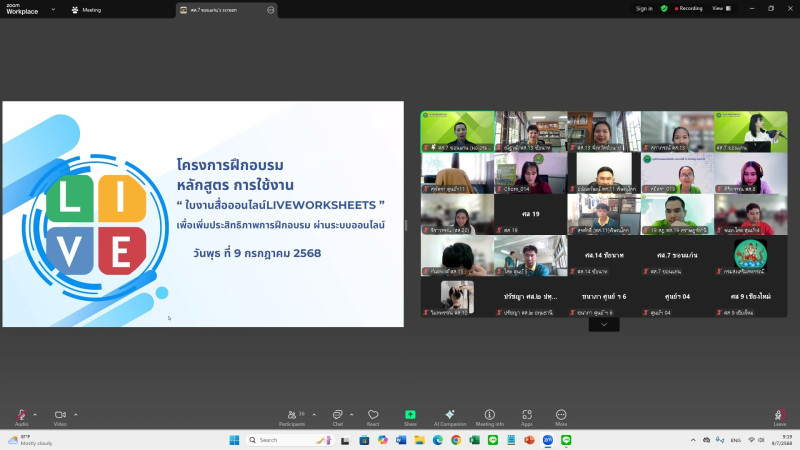Image resolution: width=800 pixels, height=450 pixels.
Task: Click the 'ศส.7 ขอนแก่น' video-off tile
Action: [x=678, y=256]
